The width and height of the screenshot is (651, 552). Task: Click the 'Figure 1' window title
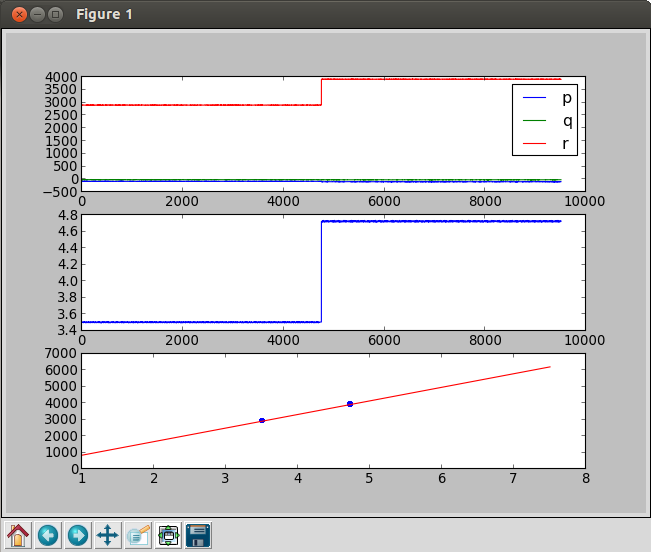[104, 15]
